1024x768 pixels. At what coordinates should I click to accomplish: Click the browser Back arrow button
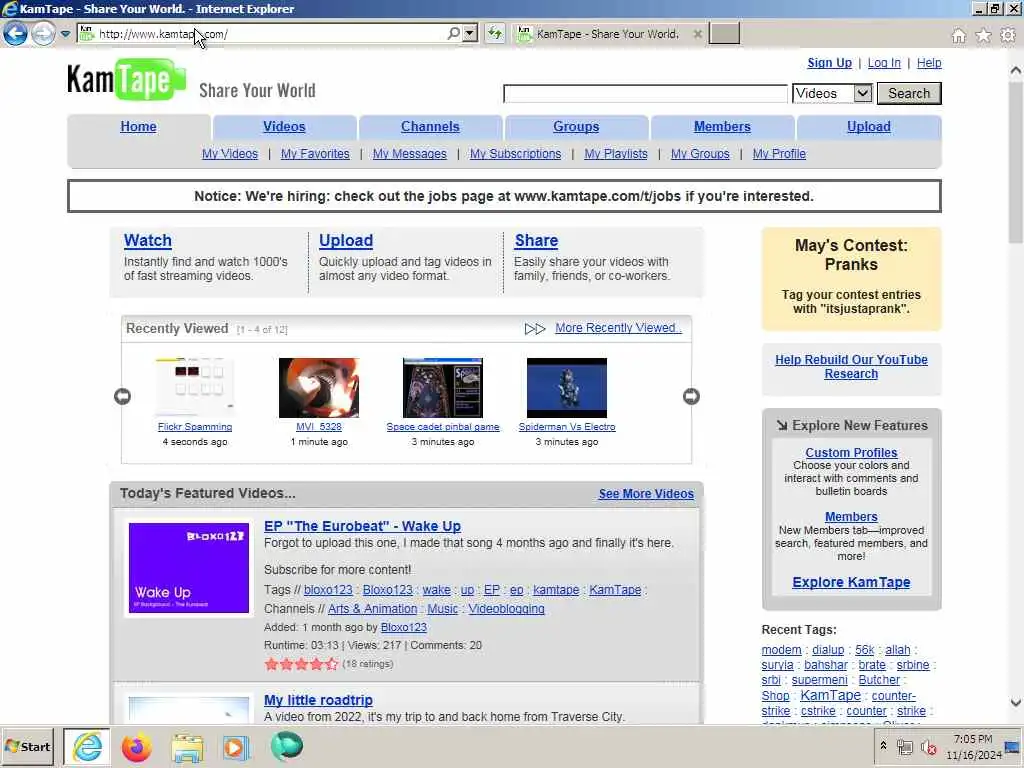tap(16, 33)
